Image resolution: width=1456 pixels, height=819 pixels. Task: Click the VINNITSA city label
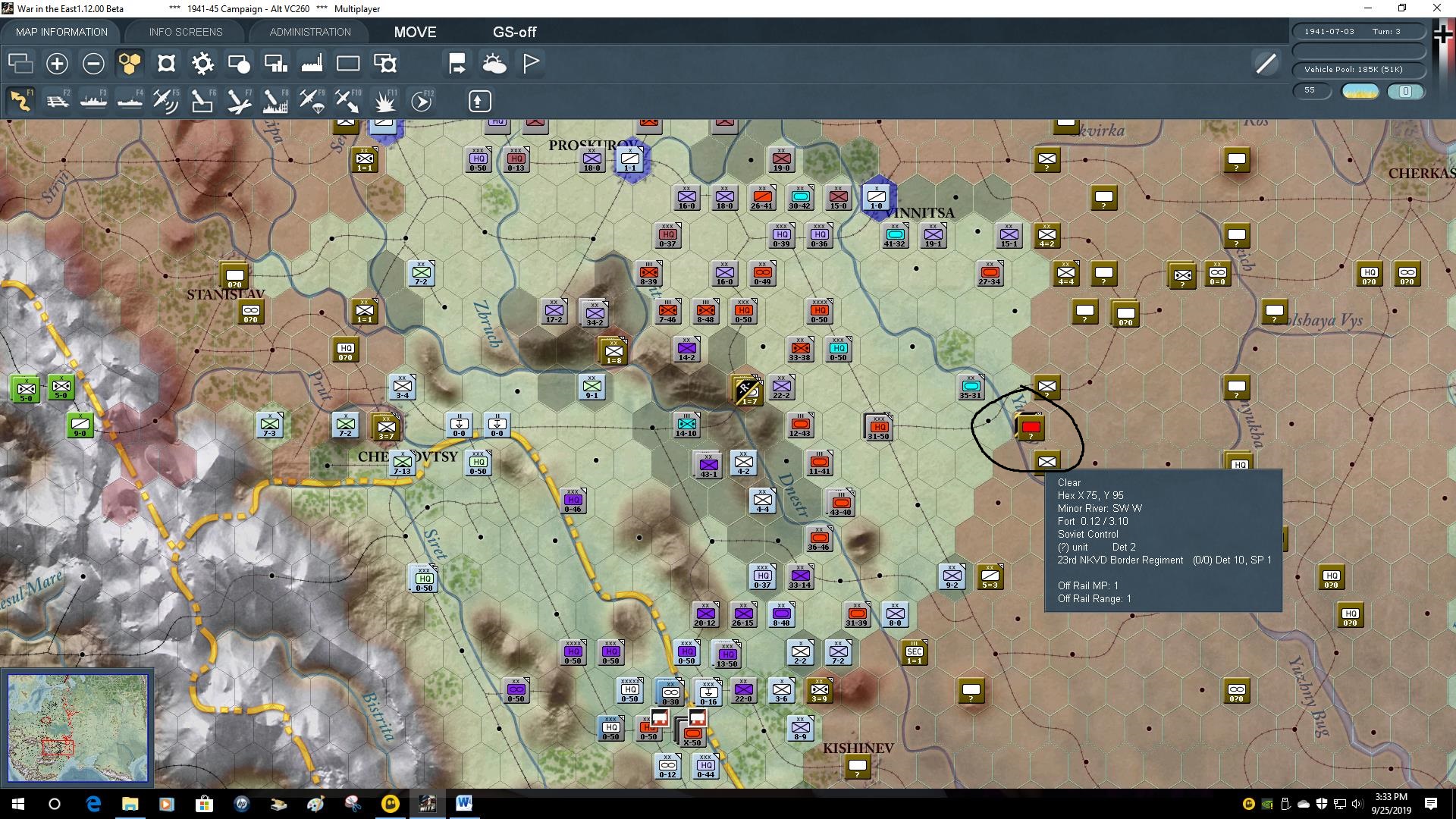(x=919, y=213)
